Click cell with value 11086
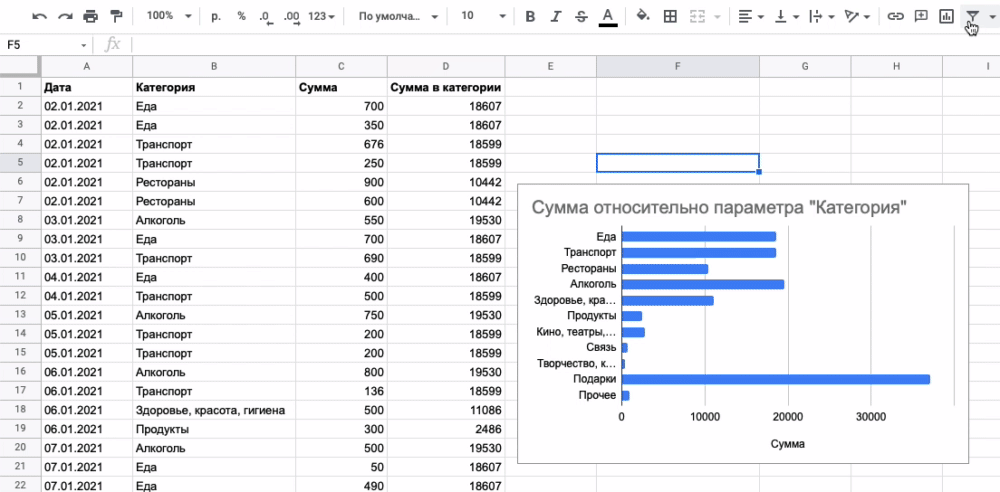The width and height of the screenshot is (1000, 492). [446, 410]
